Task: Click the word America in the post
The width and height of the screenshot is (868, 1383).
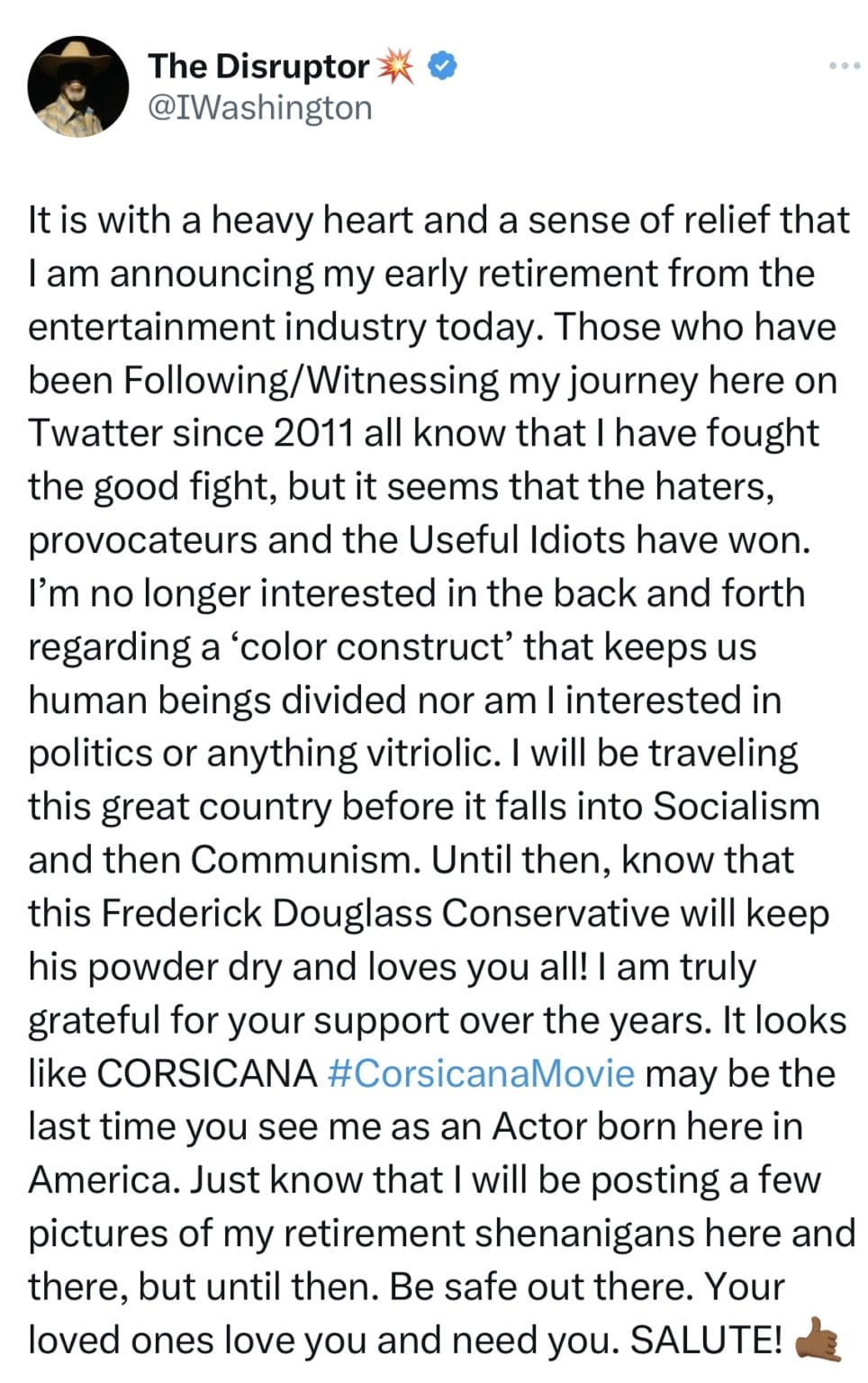Action: 103,1180
